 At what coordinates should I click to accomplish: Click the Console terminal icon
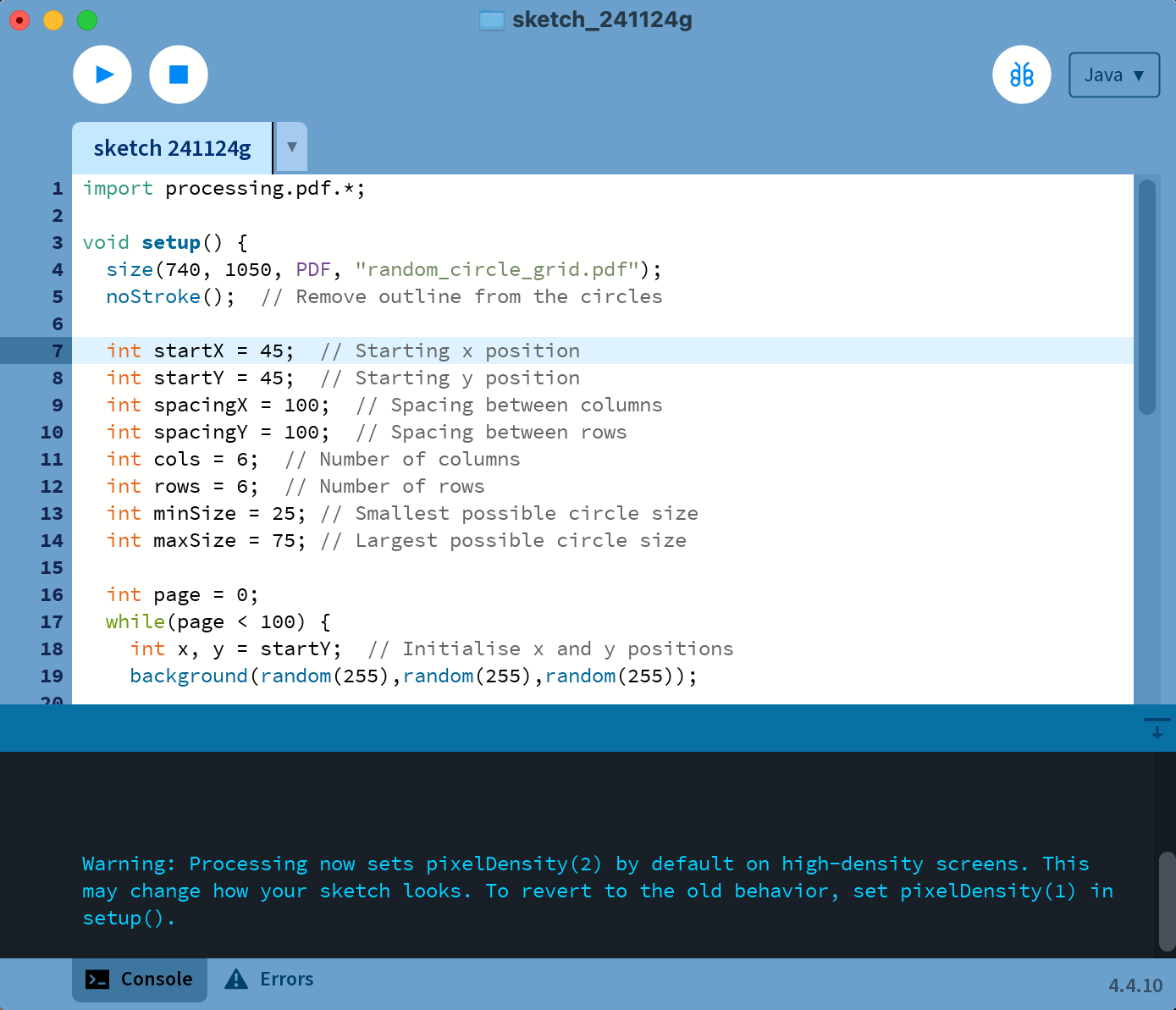97,980
